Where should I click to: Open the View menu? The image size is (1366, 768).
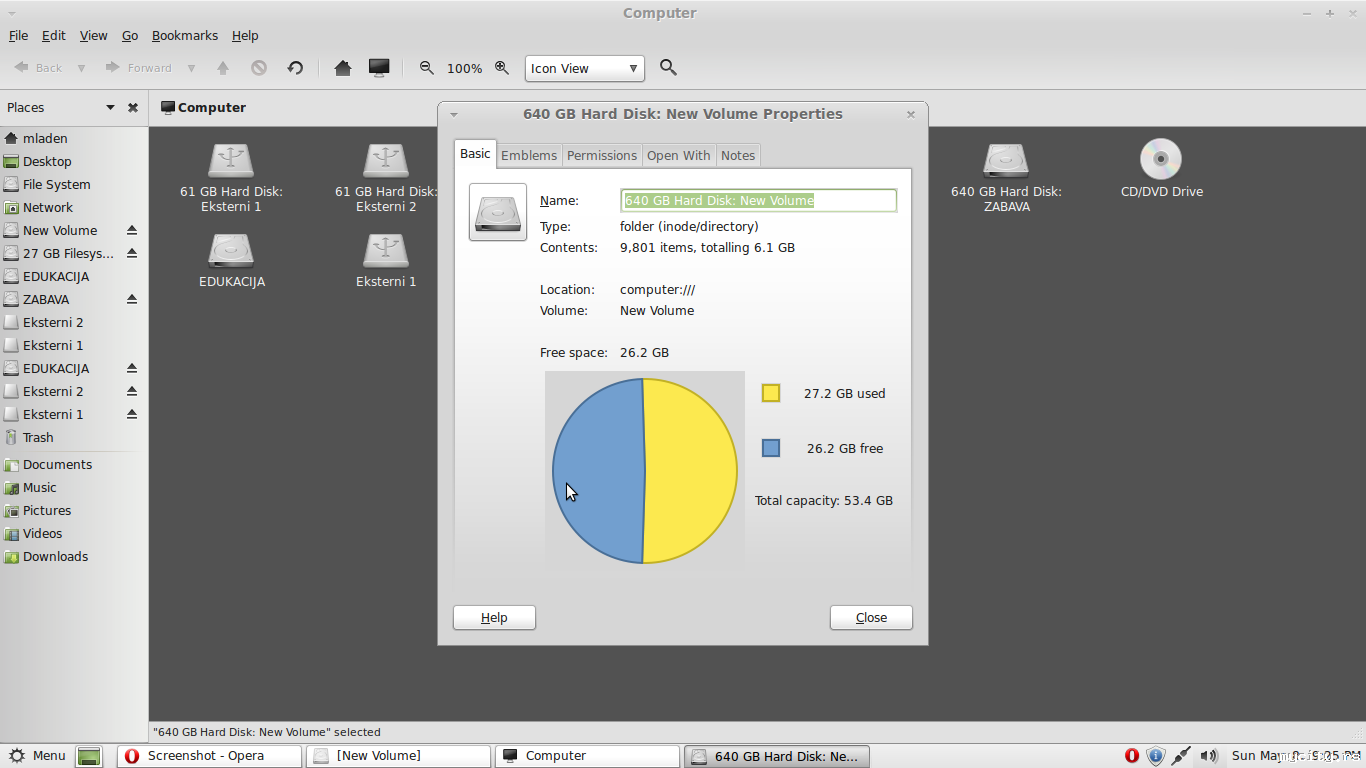coord(93,35)
